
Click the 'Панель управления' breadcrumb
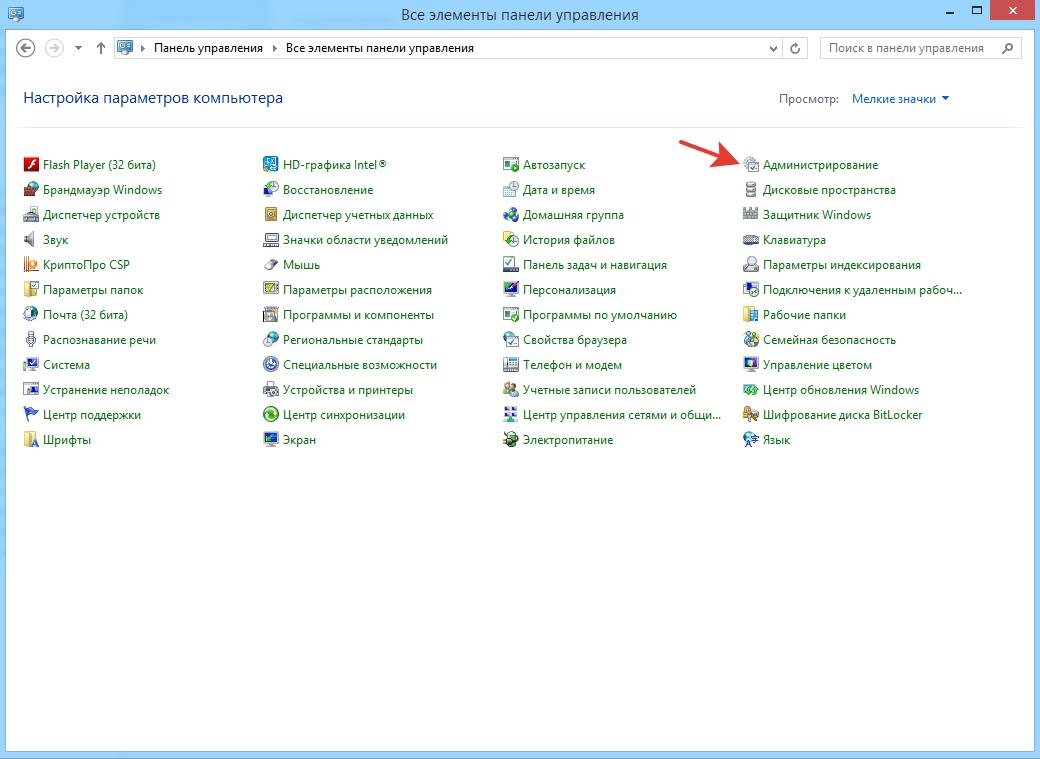208,48
